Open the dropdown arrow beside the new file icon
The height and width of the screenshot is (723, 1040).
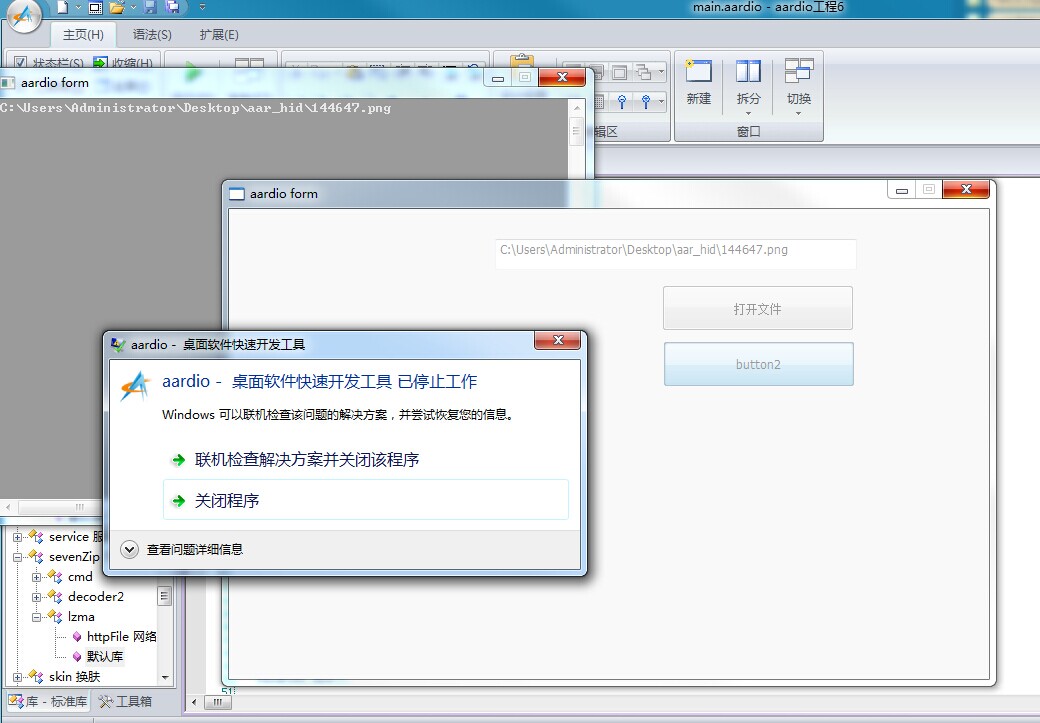[x=78, y=7]
